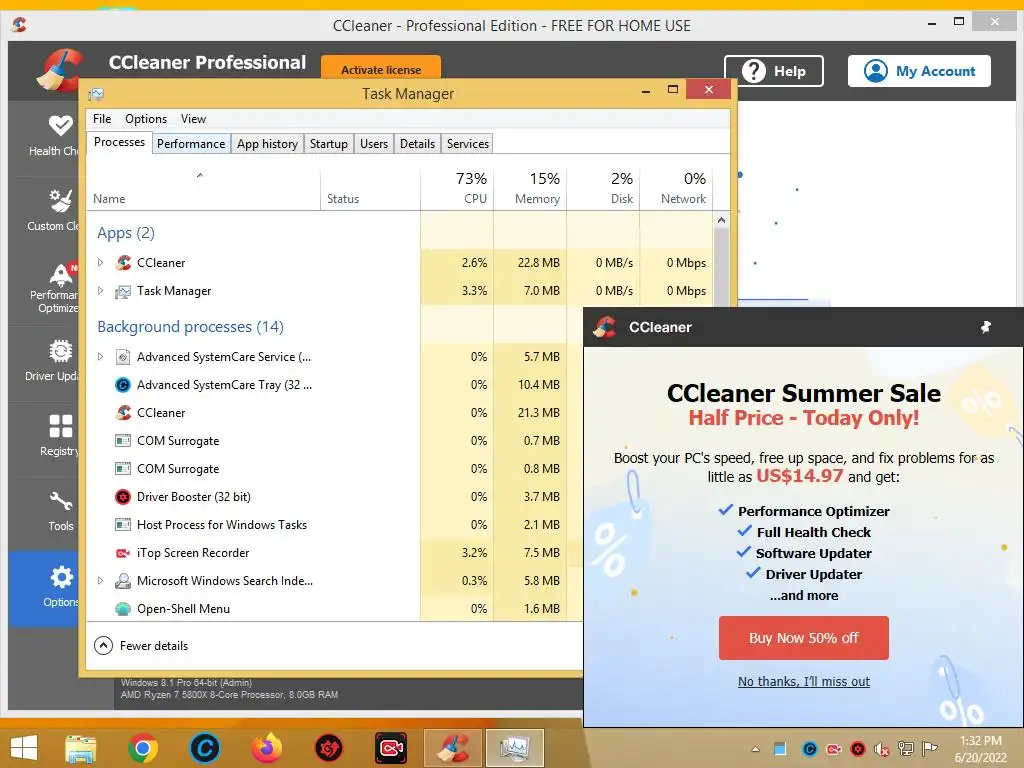This screenshot has height=768, width=1024.
Task: Open My Account in CCleaner
Action: coord(919,71)
